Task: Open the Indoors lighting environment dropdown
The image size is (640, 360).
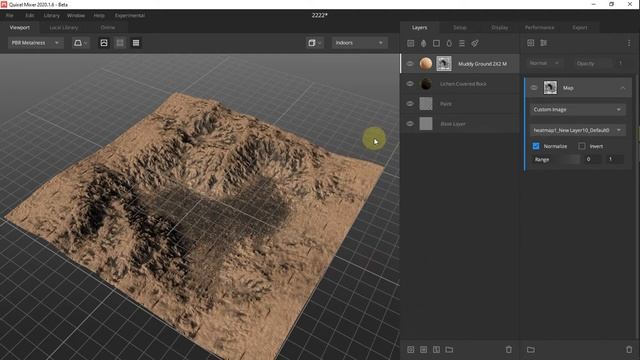Action: (x=359, y=43)
